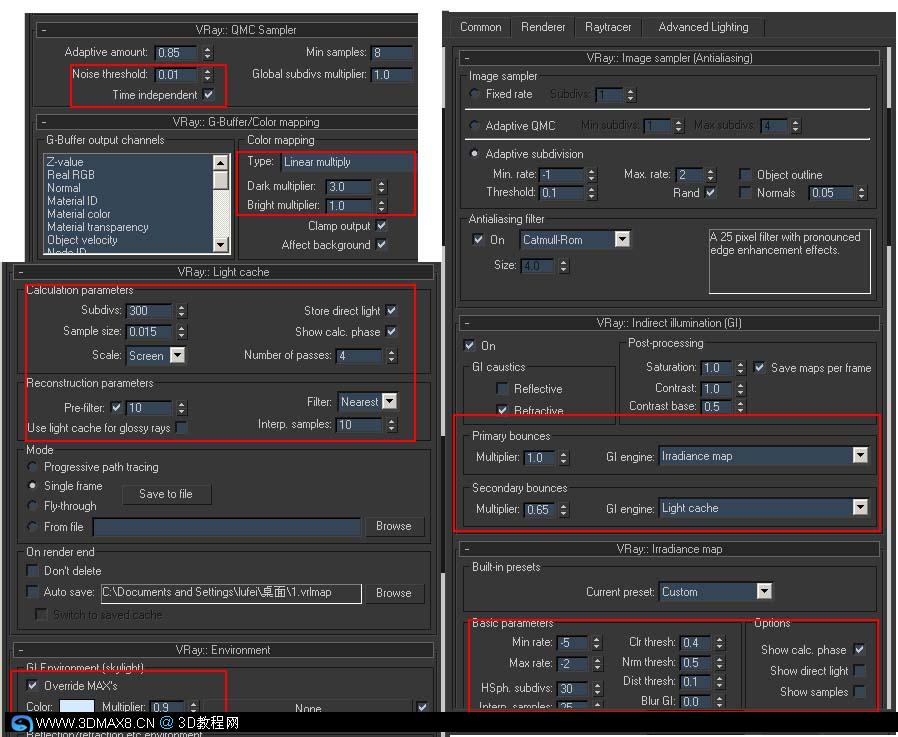Switch to the Advanced Lighting tab
This screenshot has height=737, width=898.
(x=703, y=27)
